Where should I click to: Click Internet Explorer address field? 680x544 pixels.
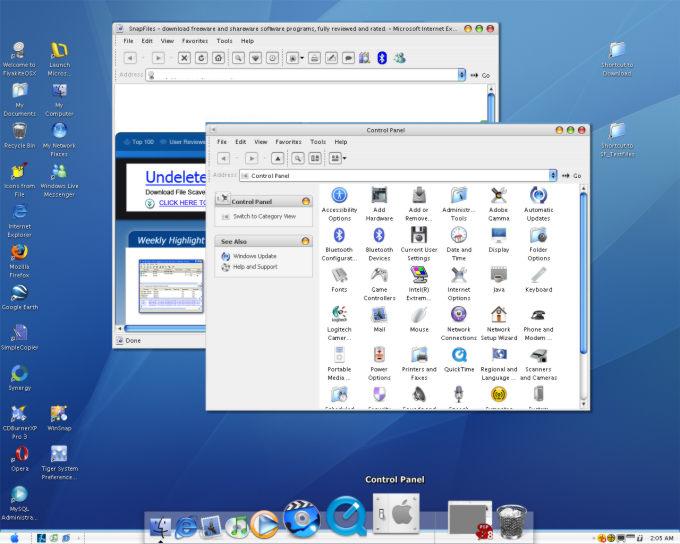point(302,75)
